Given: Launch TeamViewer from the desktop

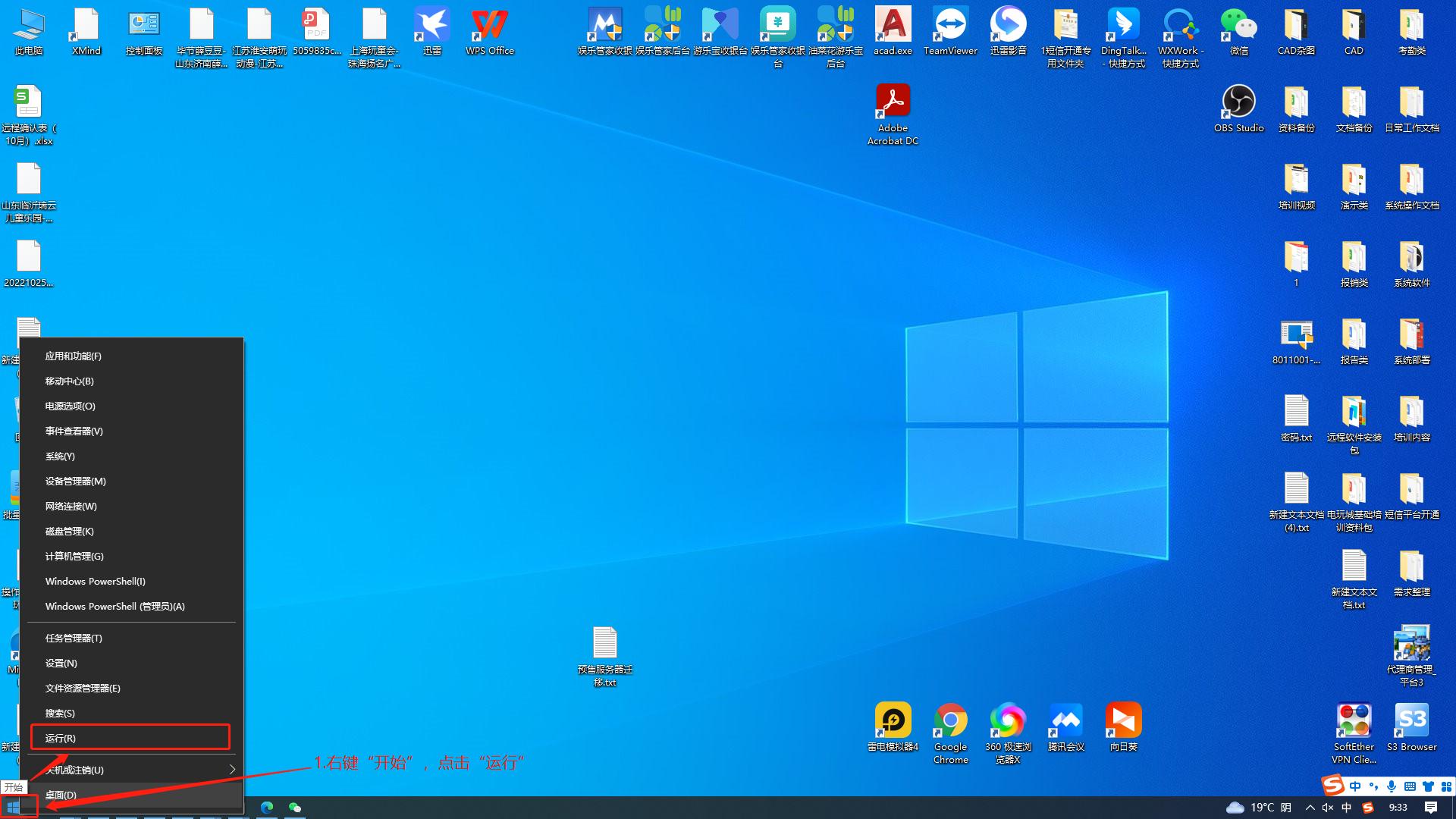Looking at the screenshot, I should 951,32.
